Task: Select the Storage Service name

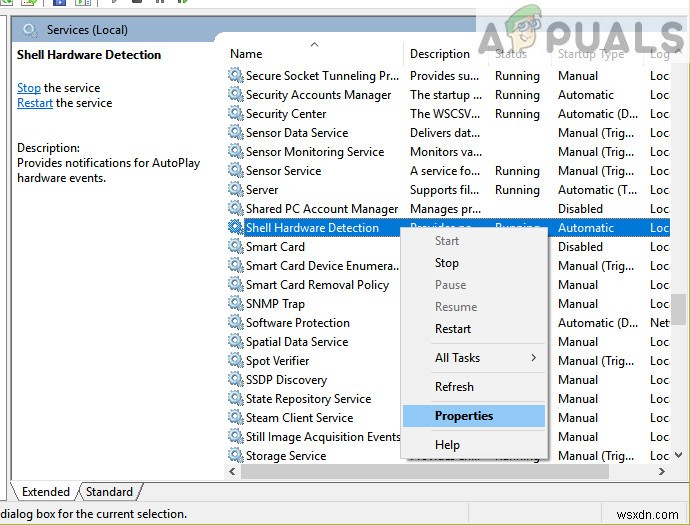Action: point(286,455)
